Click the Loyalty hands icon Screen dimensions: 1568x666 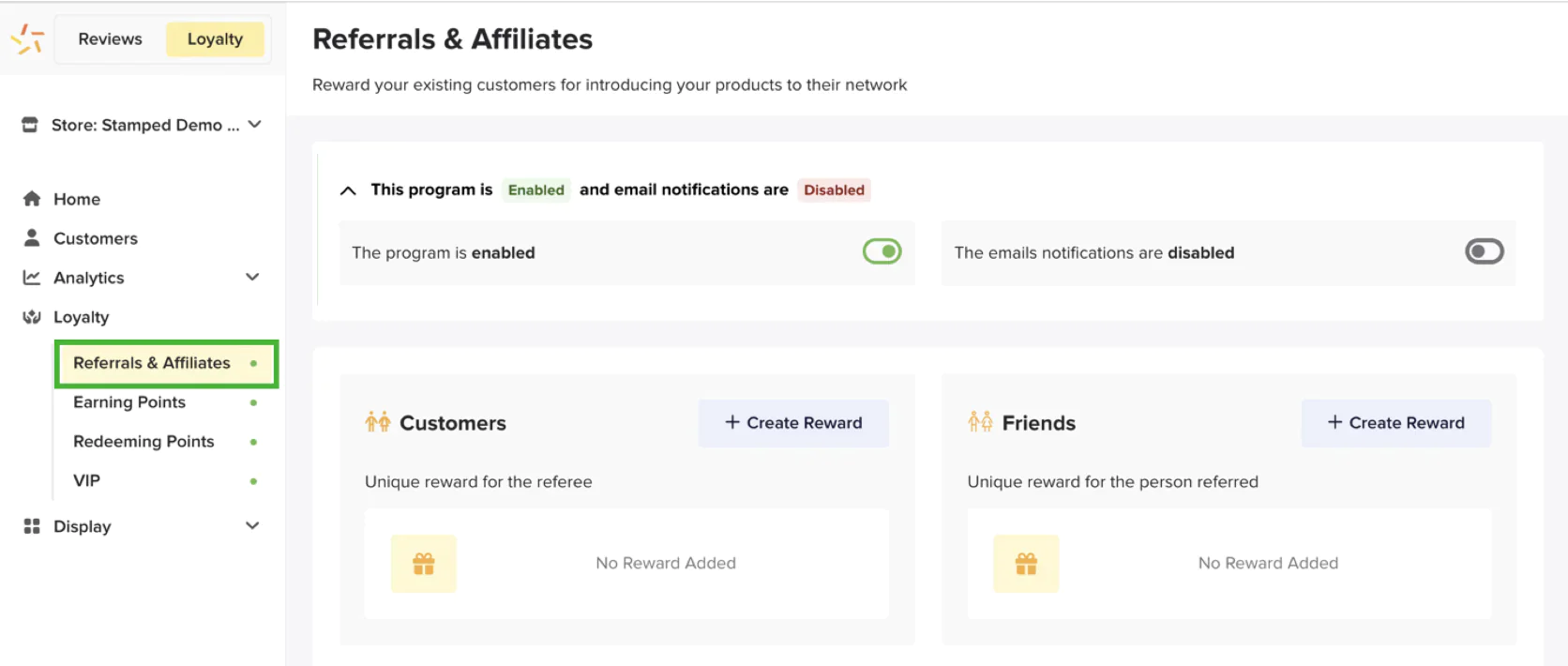pyautogui.click(x=32, y=317)
